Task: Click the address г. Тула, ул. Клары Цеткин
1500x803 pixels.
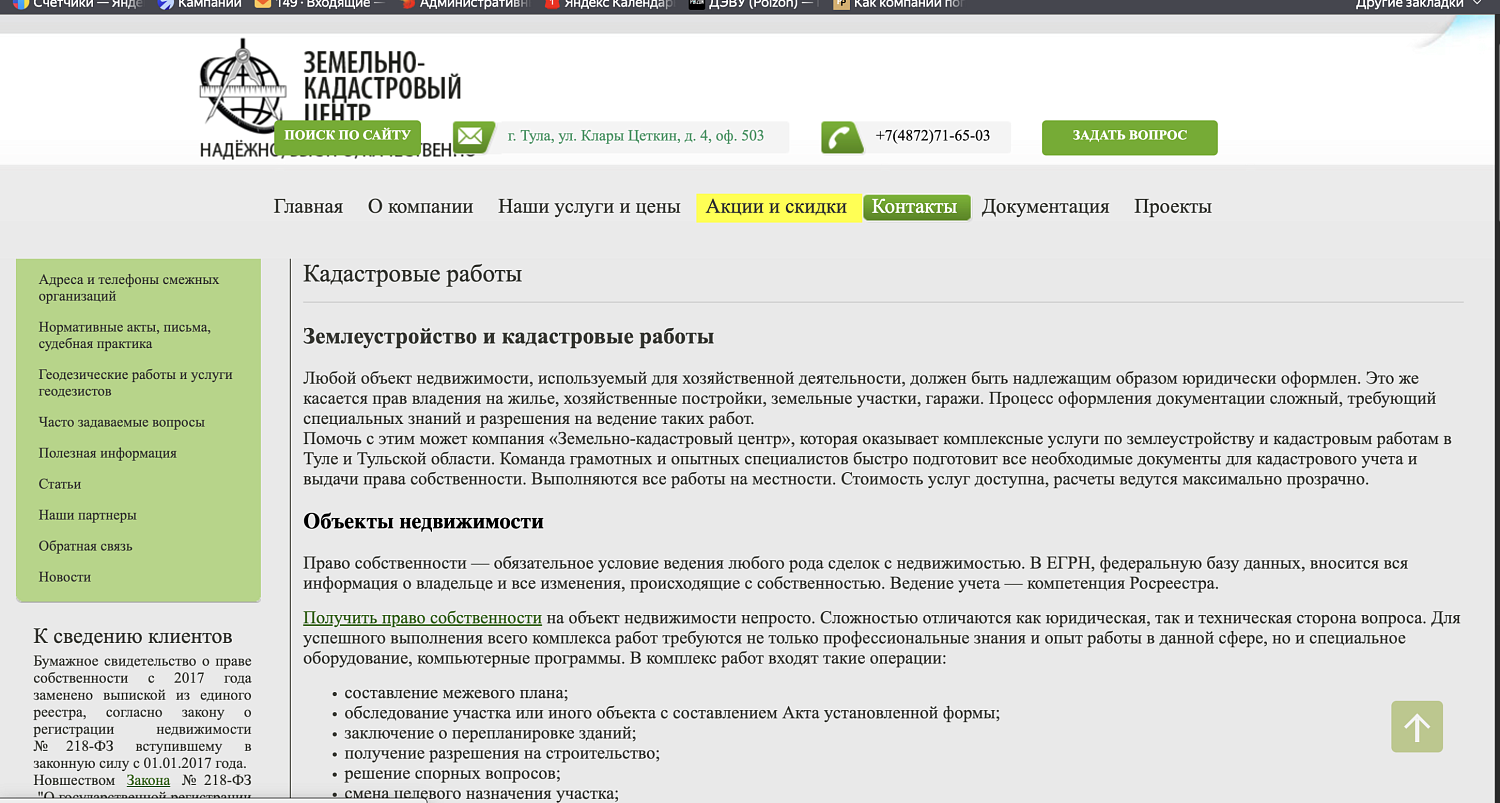Action: [636, 136]
